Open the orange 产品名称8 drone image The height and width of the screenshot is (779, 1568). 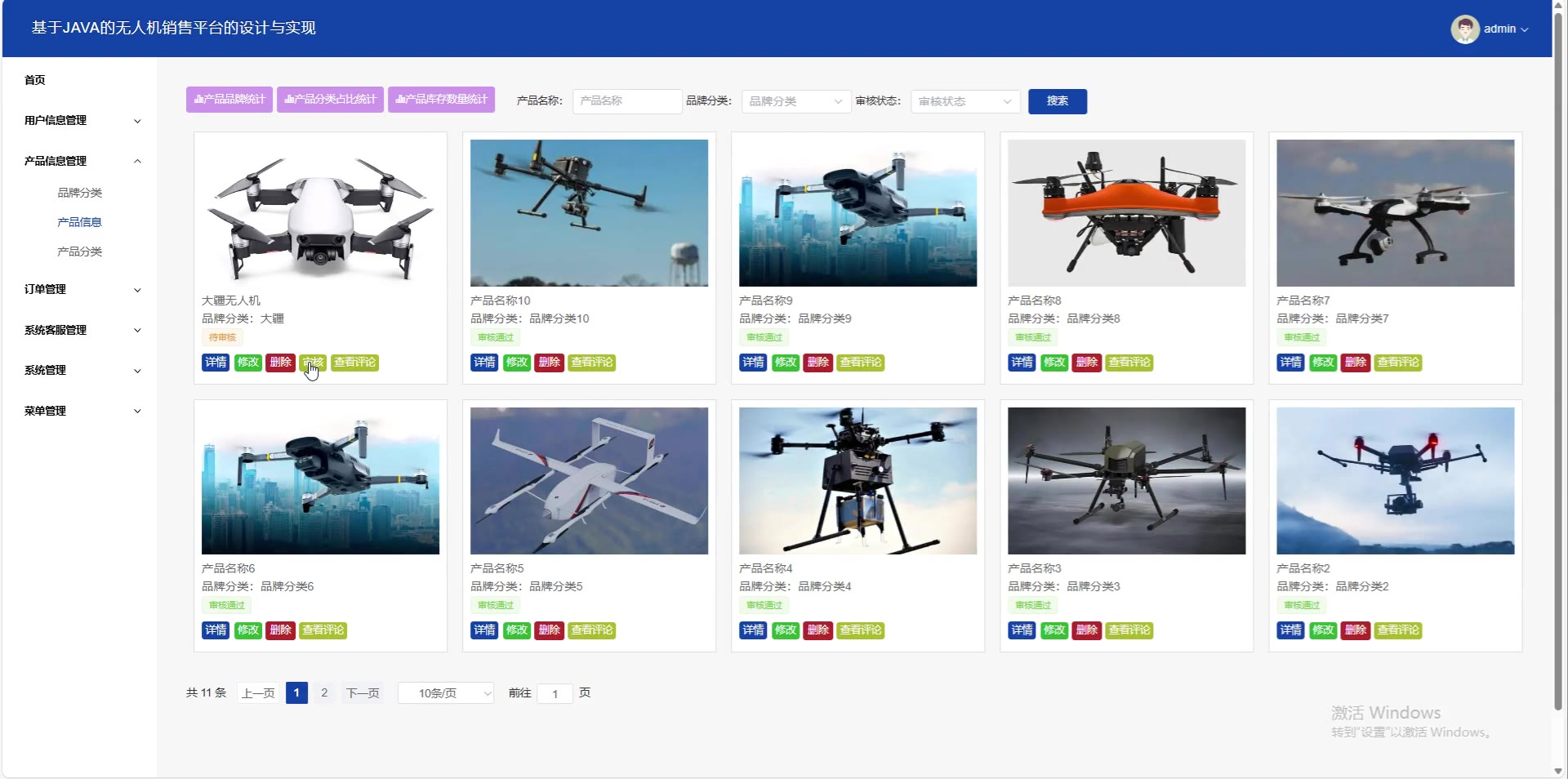pyautogui.click(x=1126, y=213)
